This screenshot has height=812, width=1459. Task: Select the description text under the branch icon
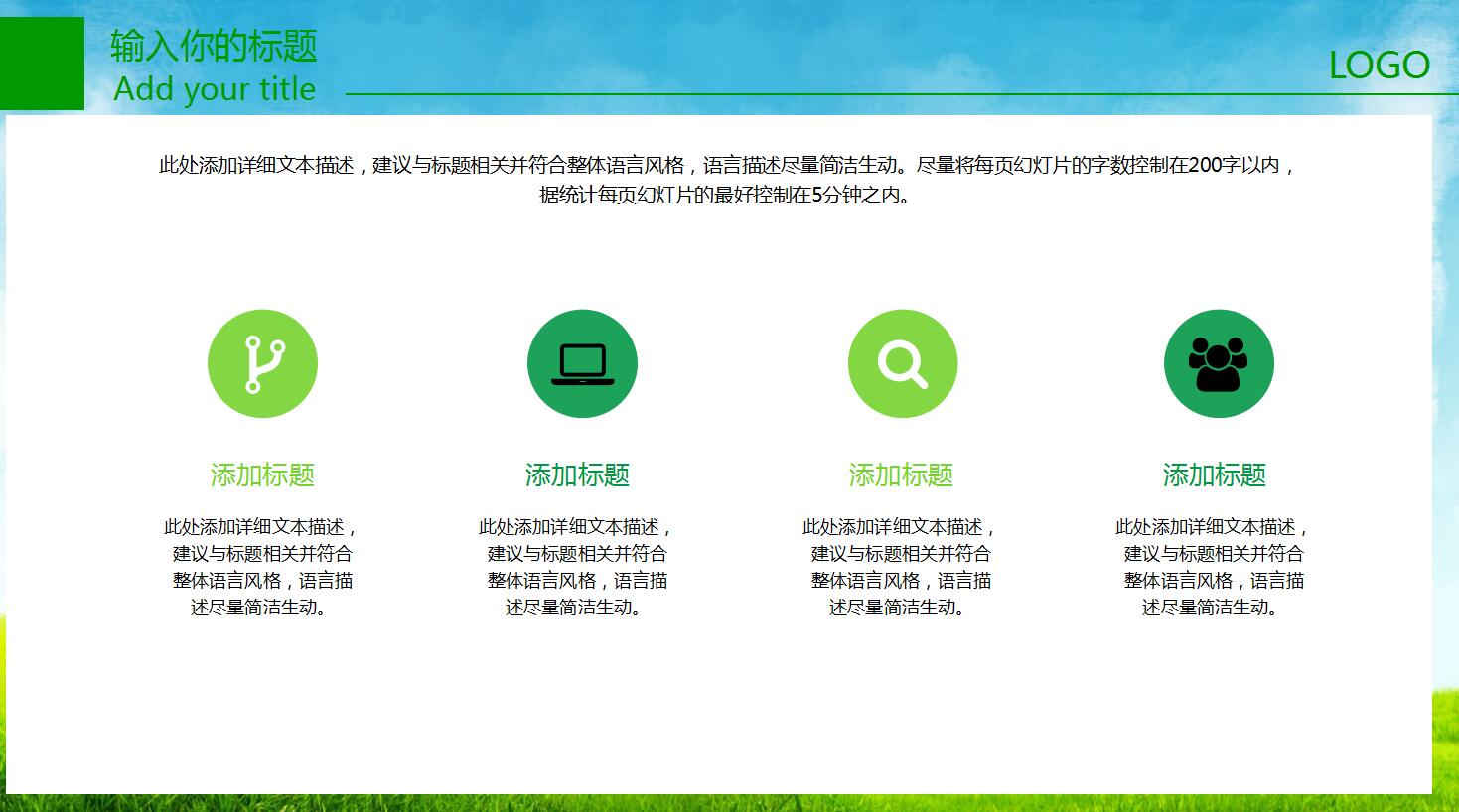262,567
